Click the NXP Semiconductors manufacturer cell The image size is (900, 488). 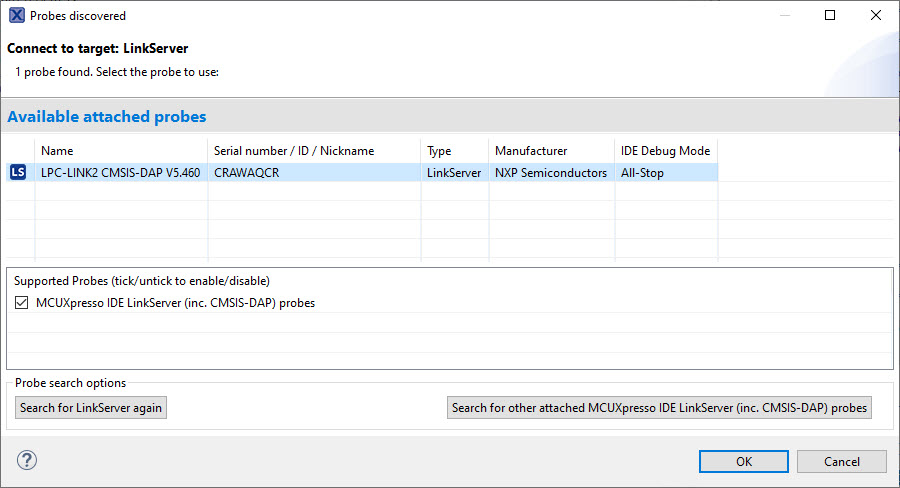coord(550,173)
